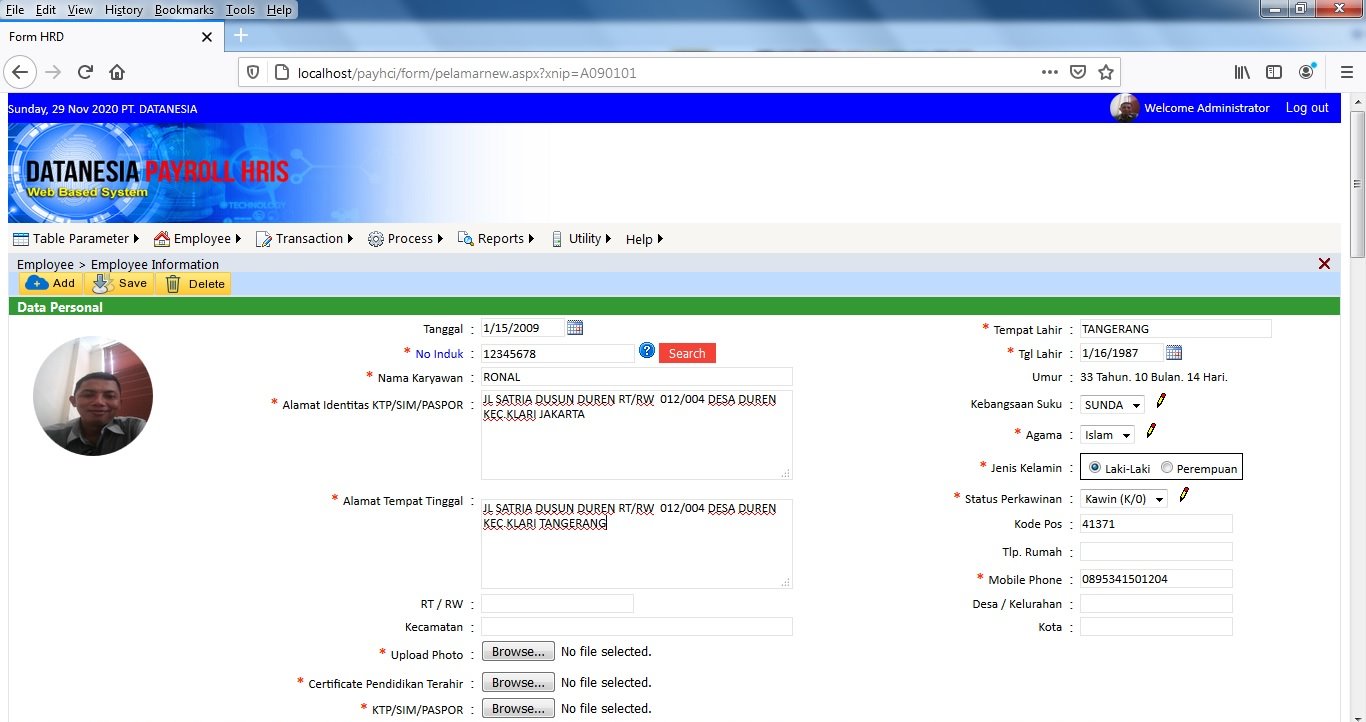Open the Tgl Lahir calendar picker
The width and height of the screenshot is (1366, 722).
click(1174, 352)
